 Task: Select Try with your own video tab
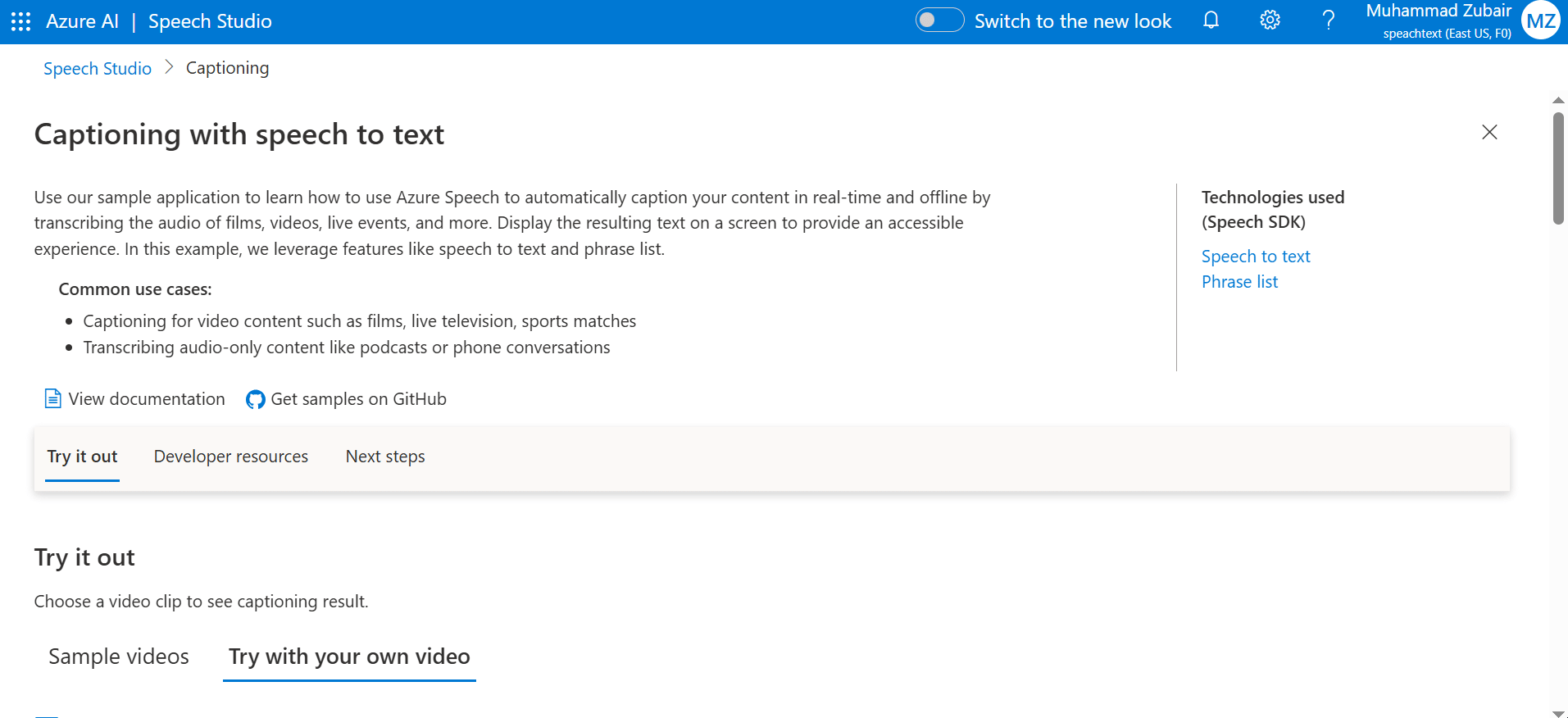point(349,657)
